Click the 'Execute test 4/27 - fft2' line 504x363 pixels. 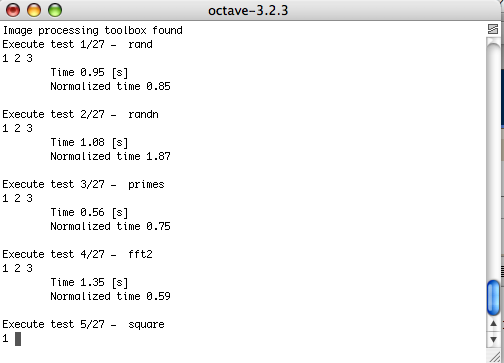(x=78, y=254)
